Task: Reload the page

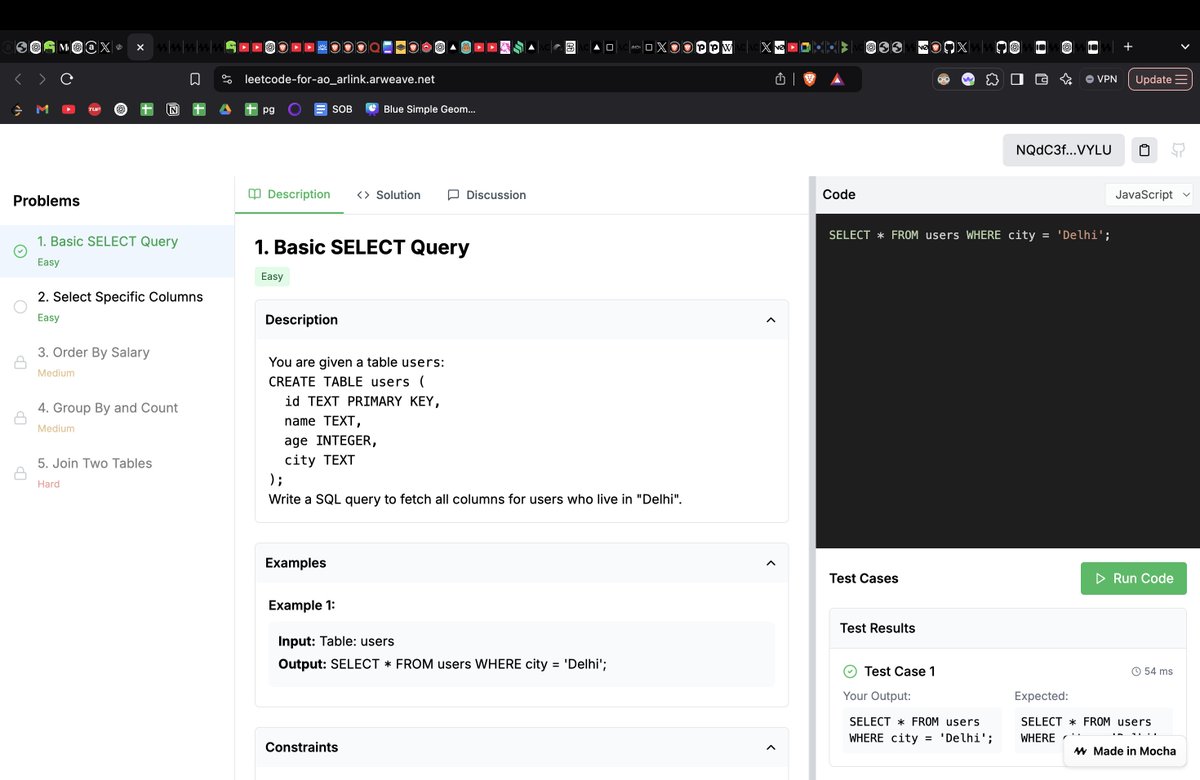Action: click(67, 79)
